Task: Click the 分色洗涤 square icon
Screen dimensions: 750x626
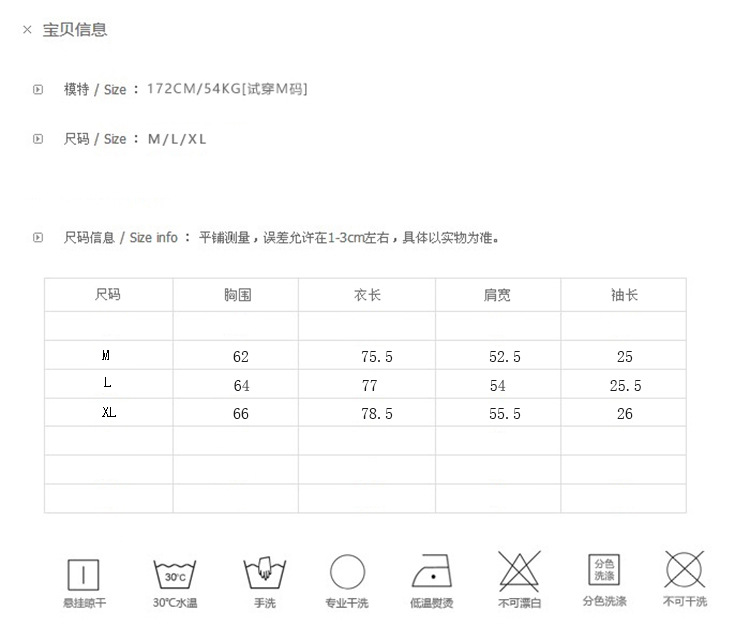Action: 604,569
